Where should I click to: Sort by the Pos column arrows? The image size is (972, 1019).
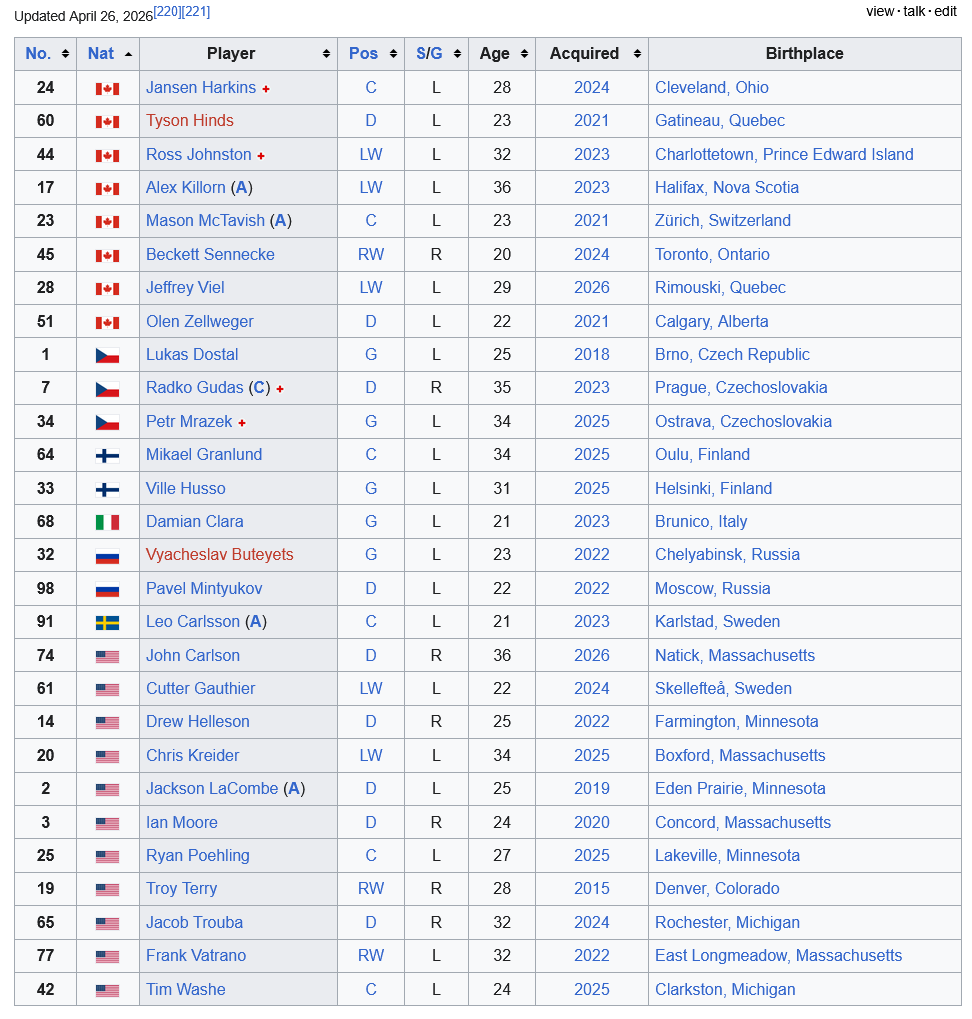click(393, 54)
